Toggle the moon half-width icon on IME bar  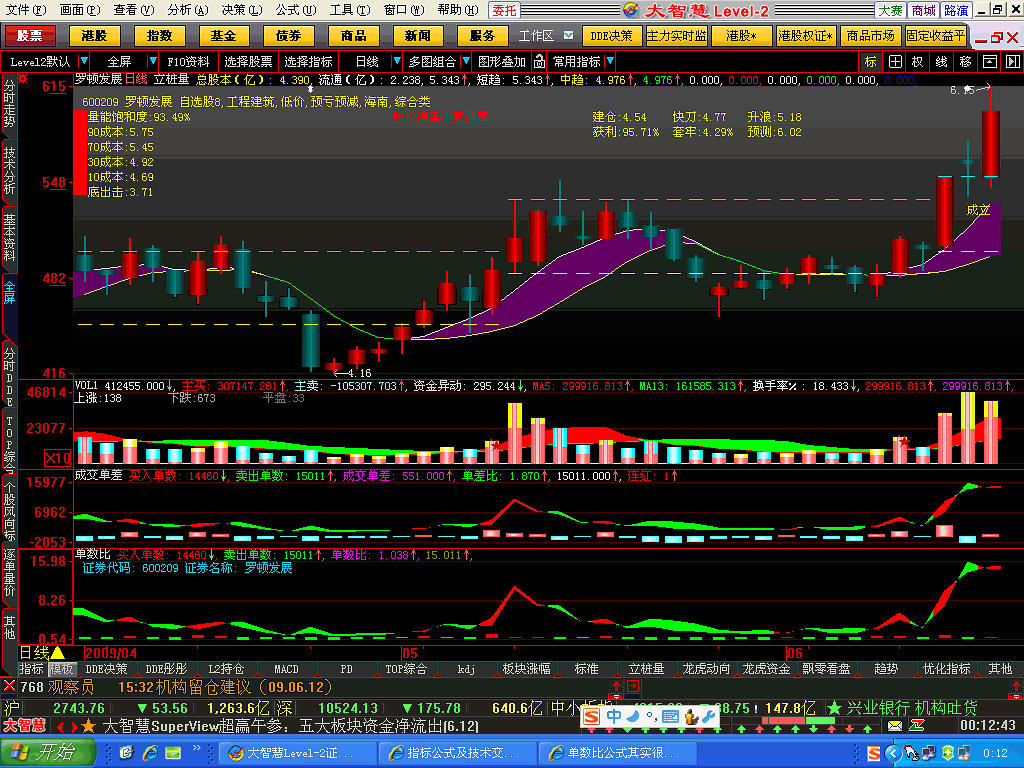click(x=632, y=716)
